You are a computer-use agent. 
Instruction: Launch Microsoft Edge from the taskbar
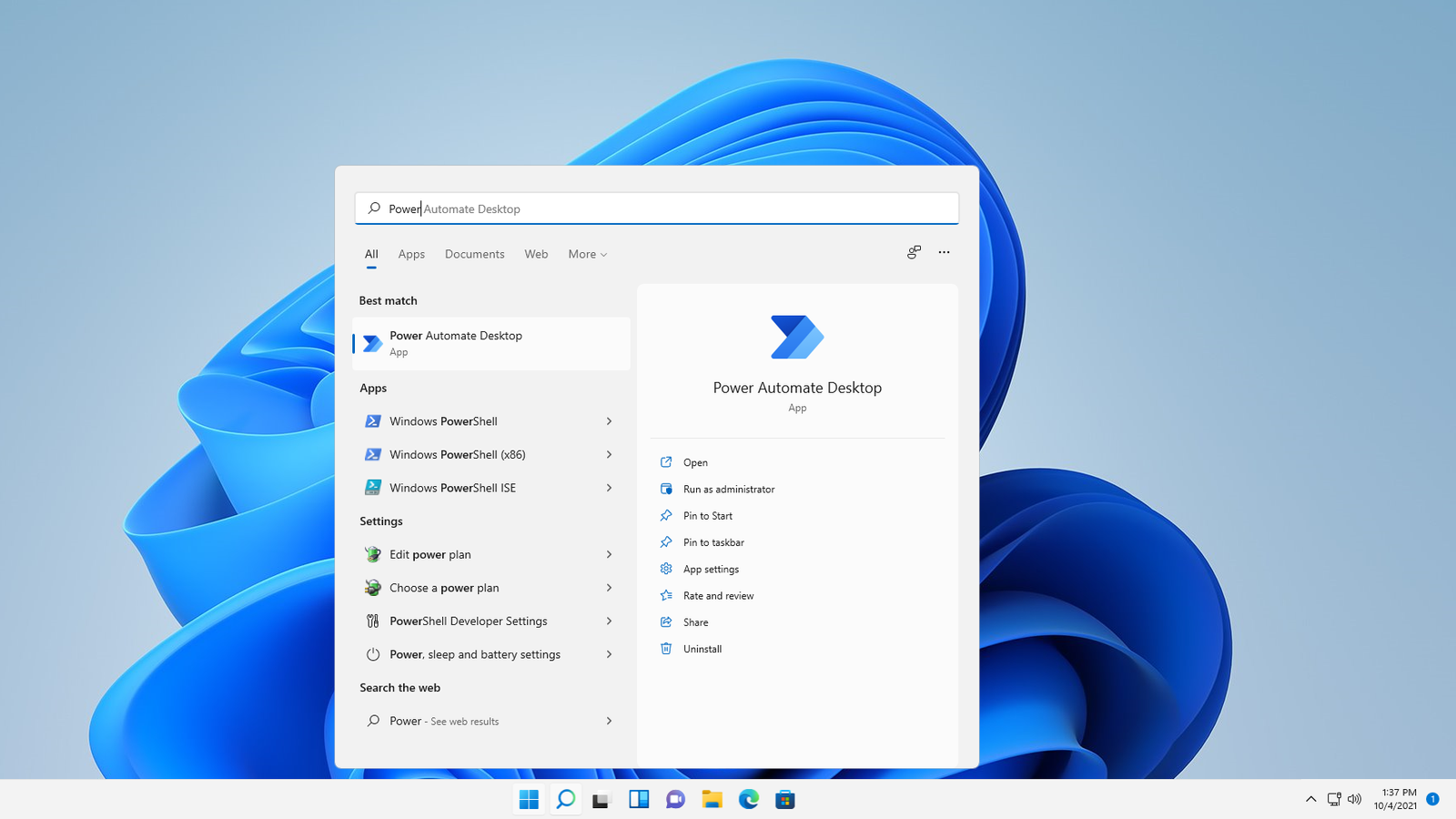(x=748, y=799)
